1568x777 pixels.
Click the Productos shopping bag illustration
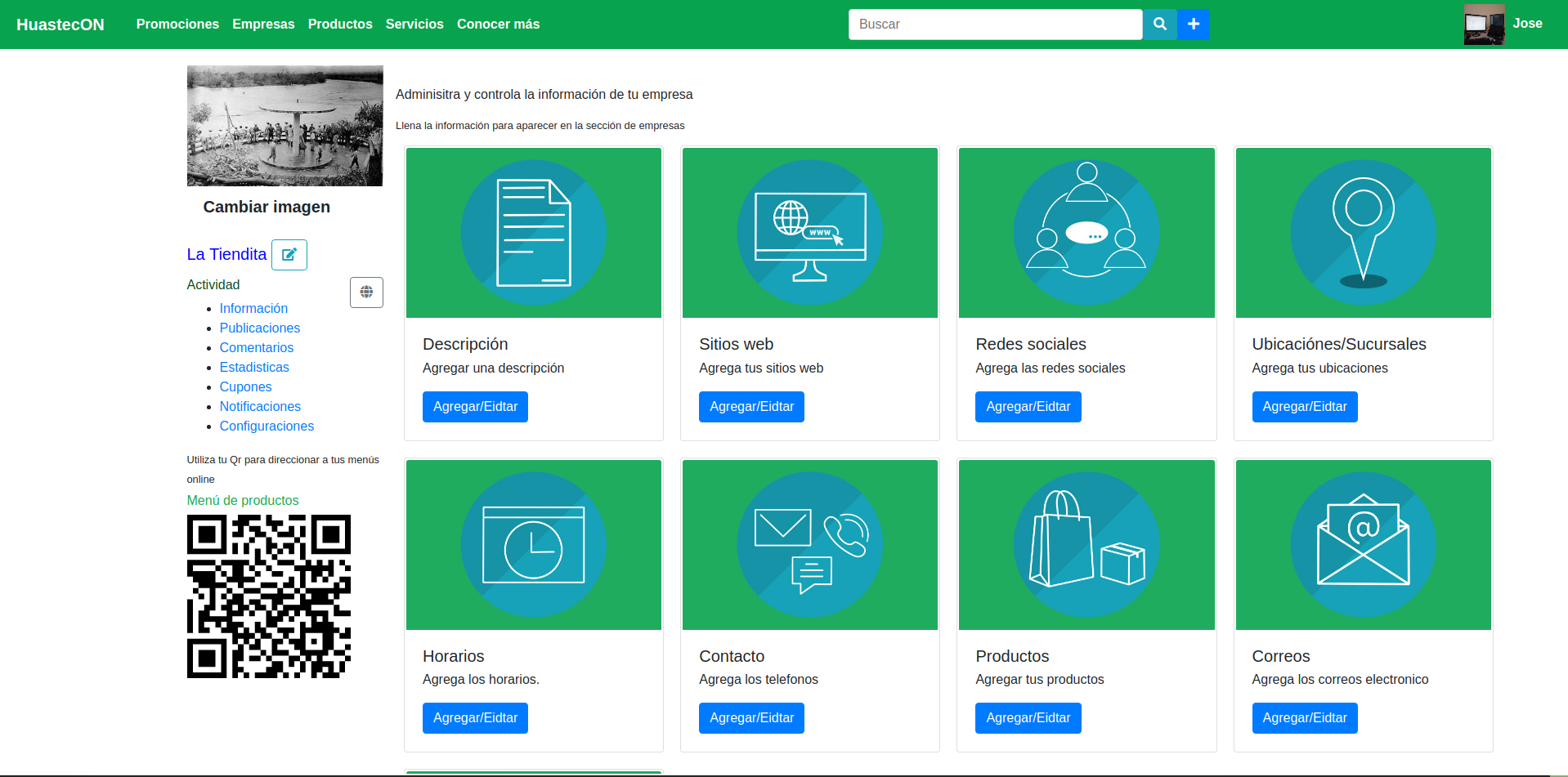tap(1086, 545)
